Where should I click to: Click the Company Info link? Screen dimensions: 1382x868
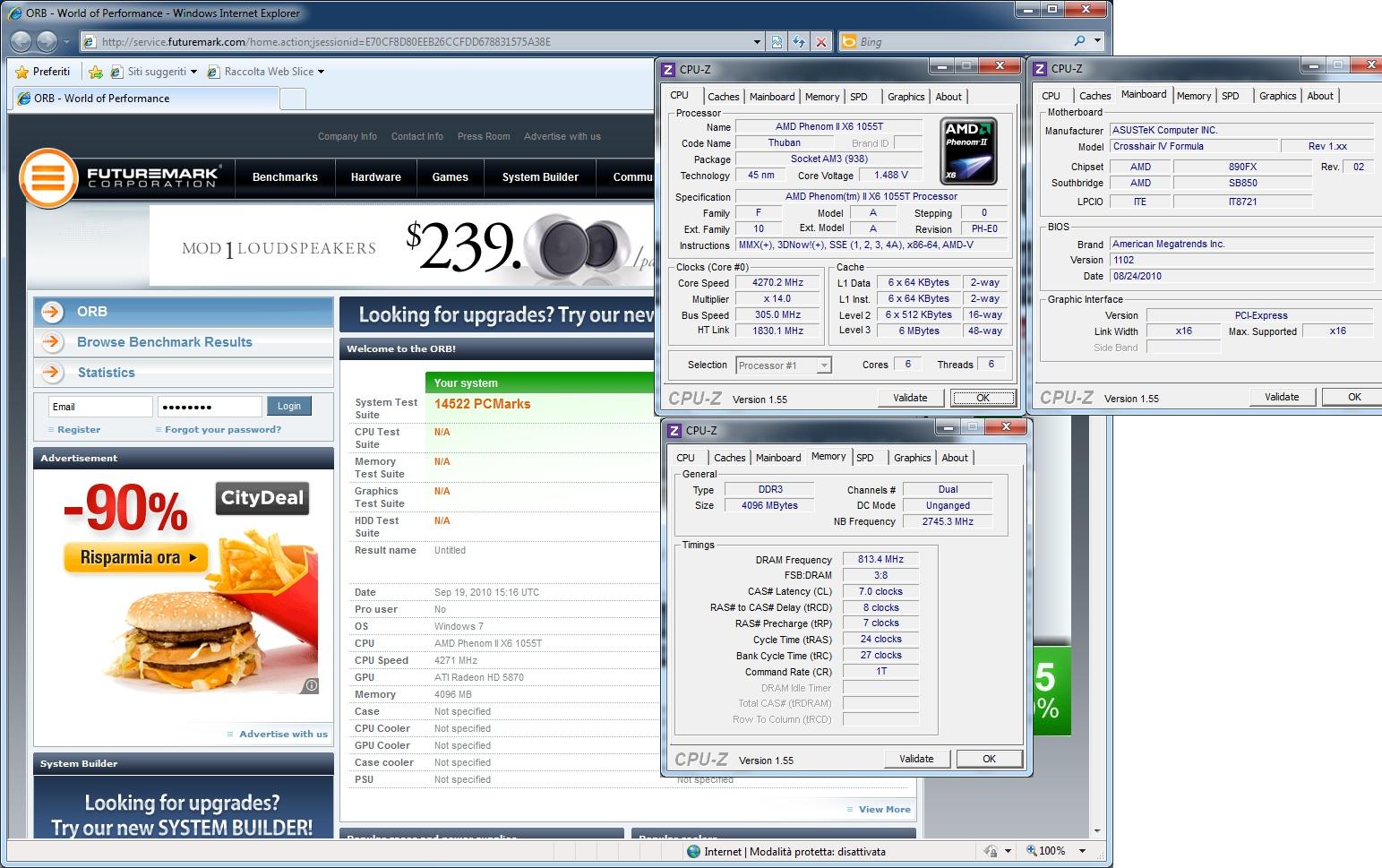348,136
